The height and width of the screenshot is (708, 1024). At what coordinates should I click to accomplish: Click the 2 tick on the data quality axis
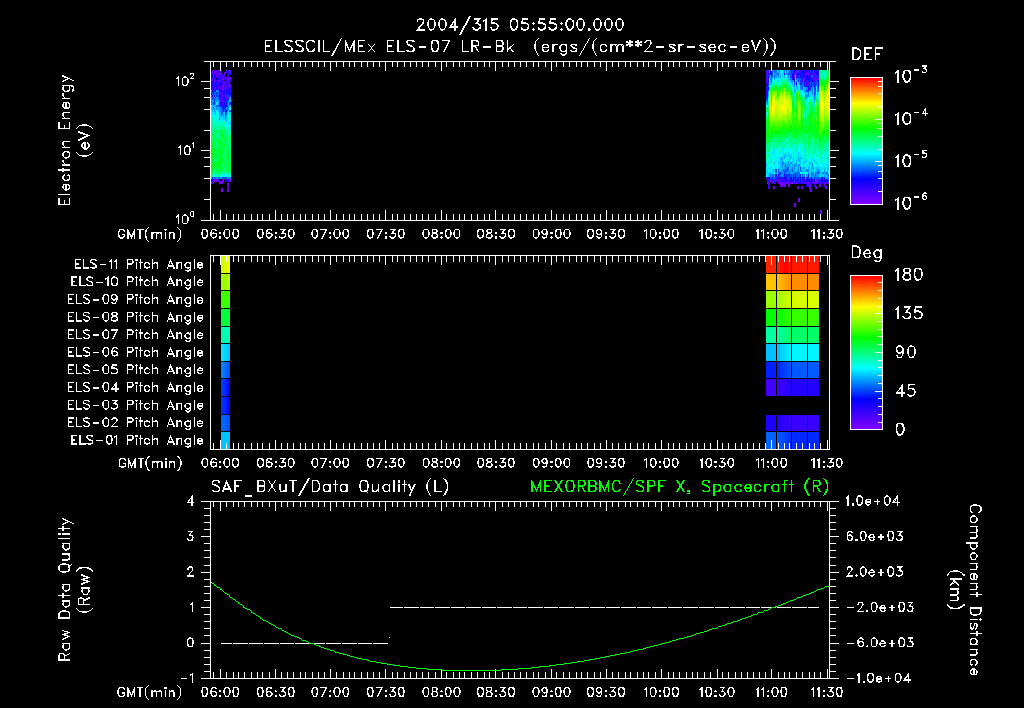tap(191, 572)
